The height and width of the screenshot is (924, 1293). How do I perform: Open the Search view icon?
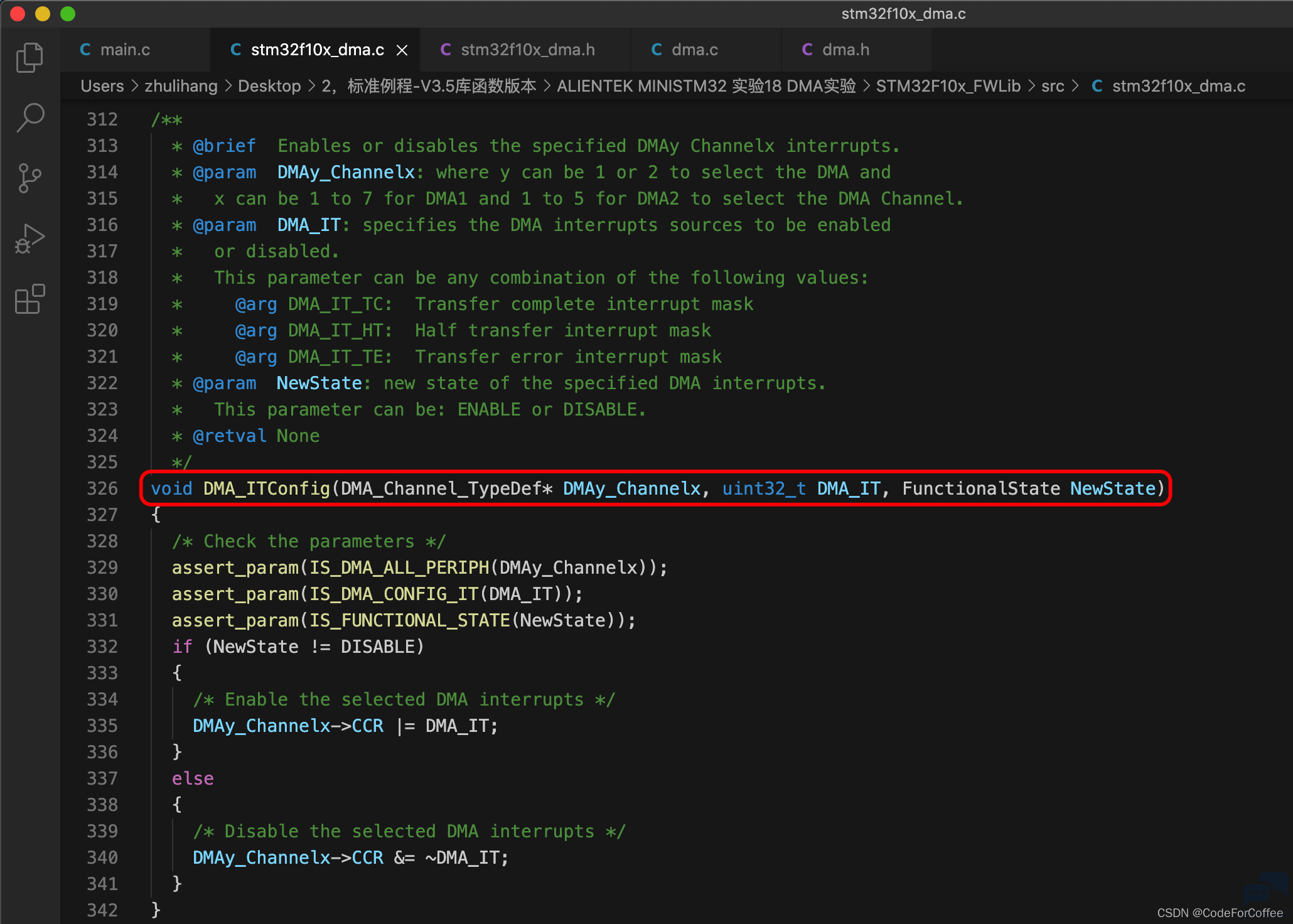pos(30,117)
